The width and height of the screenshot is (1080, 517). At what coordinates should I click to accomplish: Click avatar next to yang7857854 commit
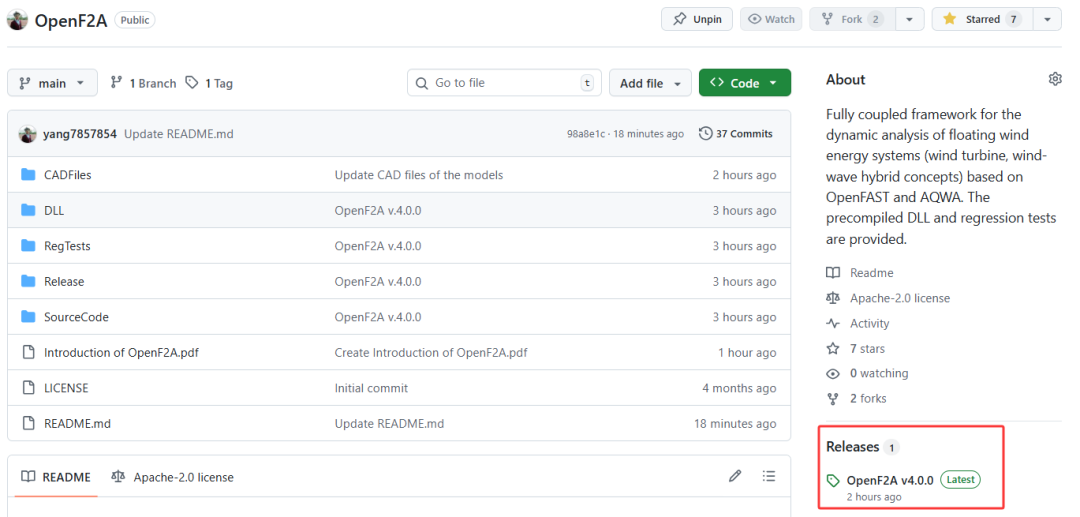tap(28, 134)
